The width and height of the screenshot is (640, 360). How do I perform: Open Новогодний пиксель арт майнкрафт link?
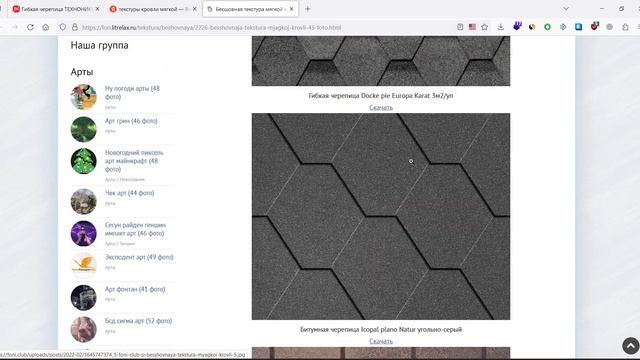point(134,160)
